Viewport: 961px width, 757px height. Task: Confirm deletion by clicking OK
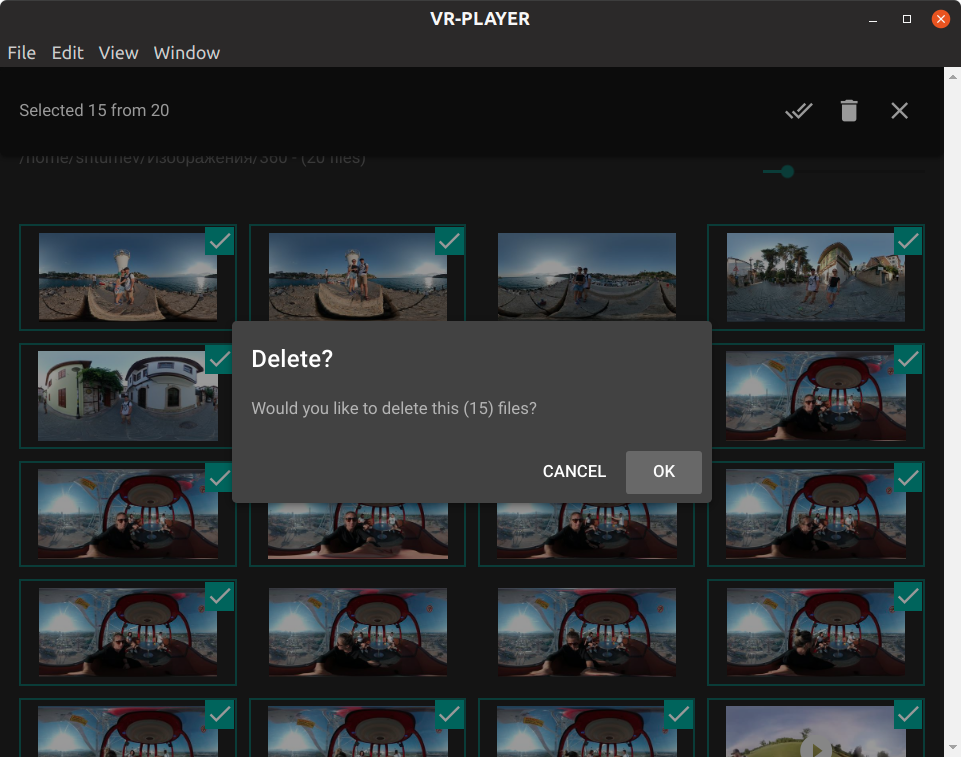click(663, 471)
